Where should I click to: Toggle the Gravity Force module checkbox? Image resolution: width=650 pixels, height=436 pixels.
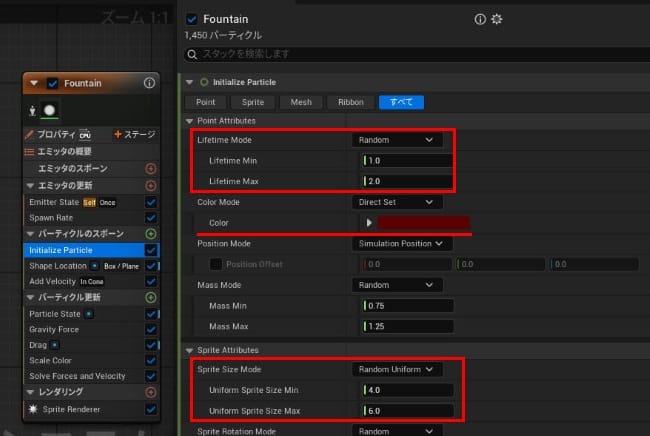click(151, 329)
